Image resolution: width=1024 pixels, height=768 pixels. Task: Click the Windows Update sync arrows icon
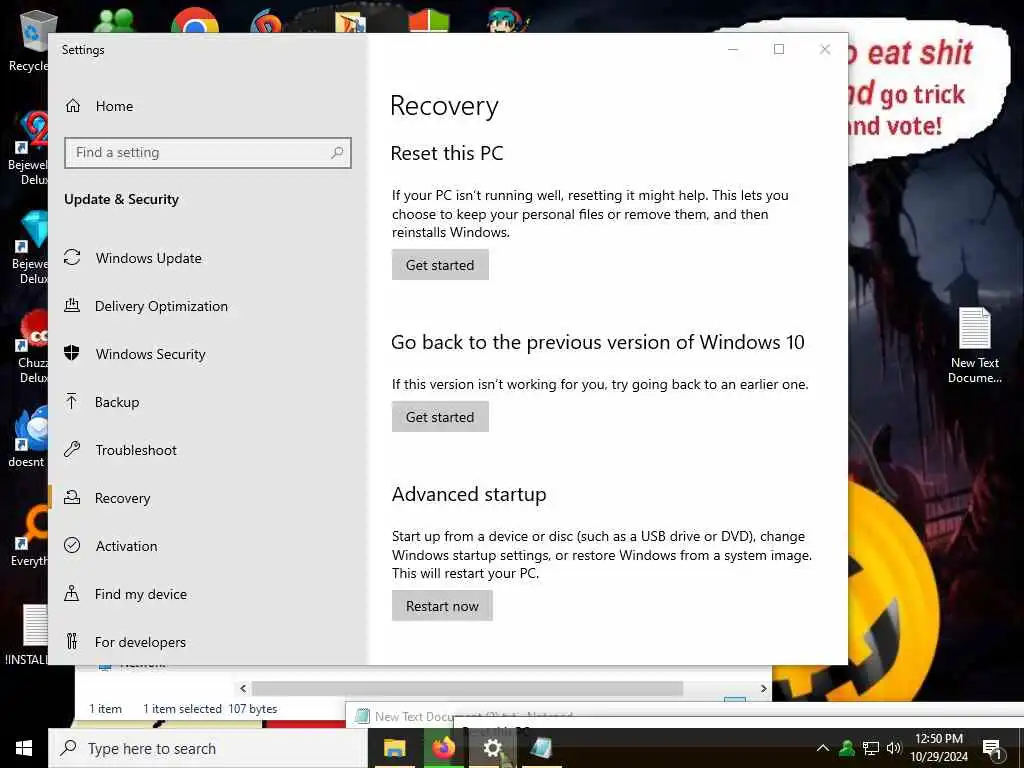pos(72,257)
